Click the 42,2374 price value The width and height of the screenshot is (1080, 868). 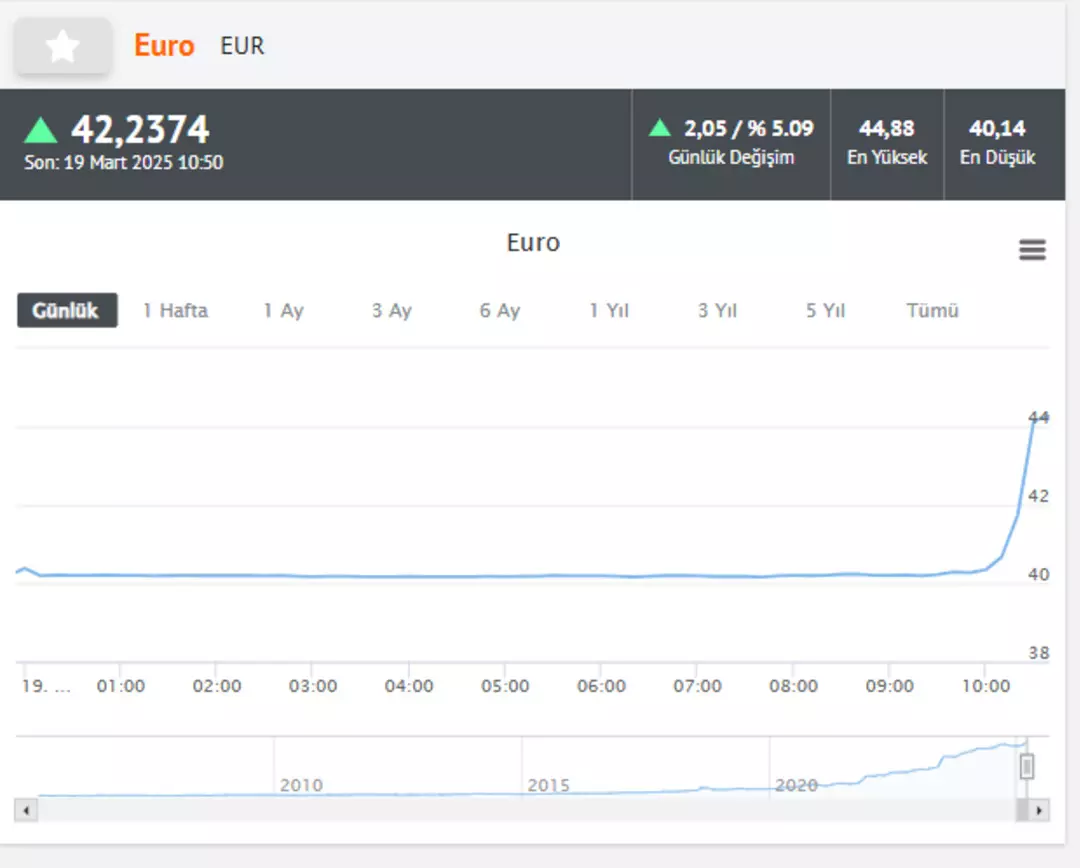pos(141,129)
